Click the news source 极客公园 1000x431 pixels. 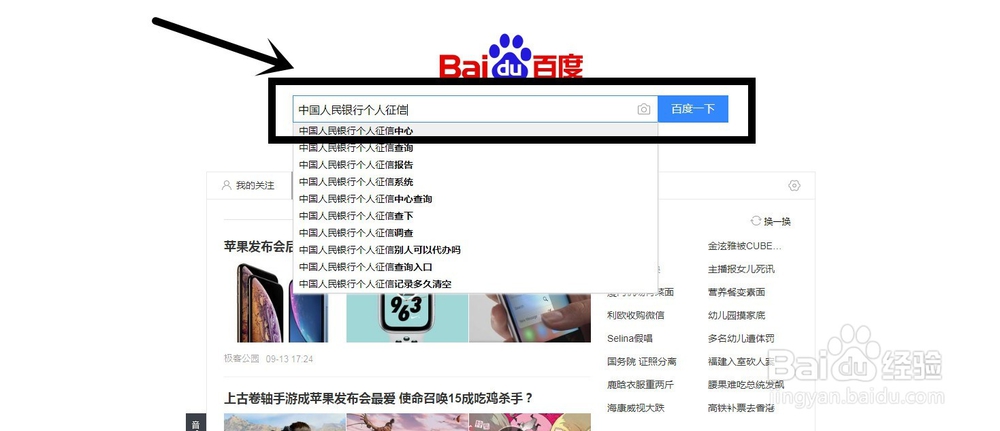pyautogui.click(x=242, y=359)
